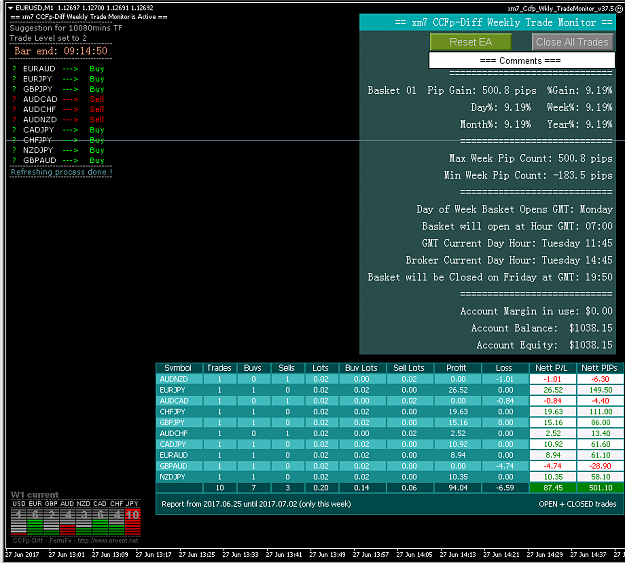The height and width of the screenshot is (563, 625).
Task: Click the report date range text
Action: click(x=256, y=504)
